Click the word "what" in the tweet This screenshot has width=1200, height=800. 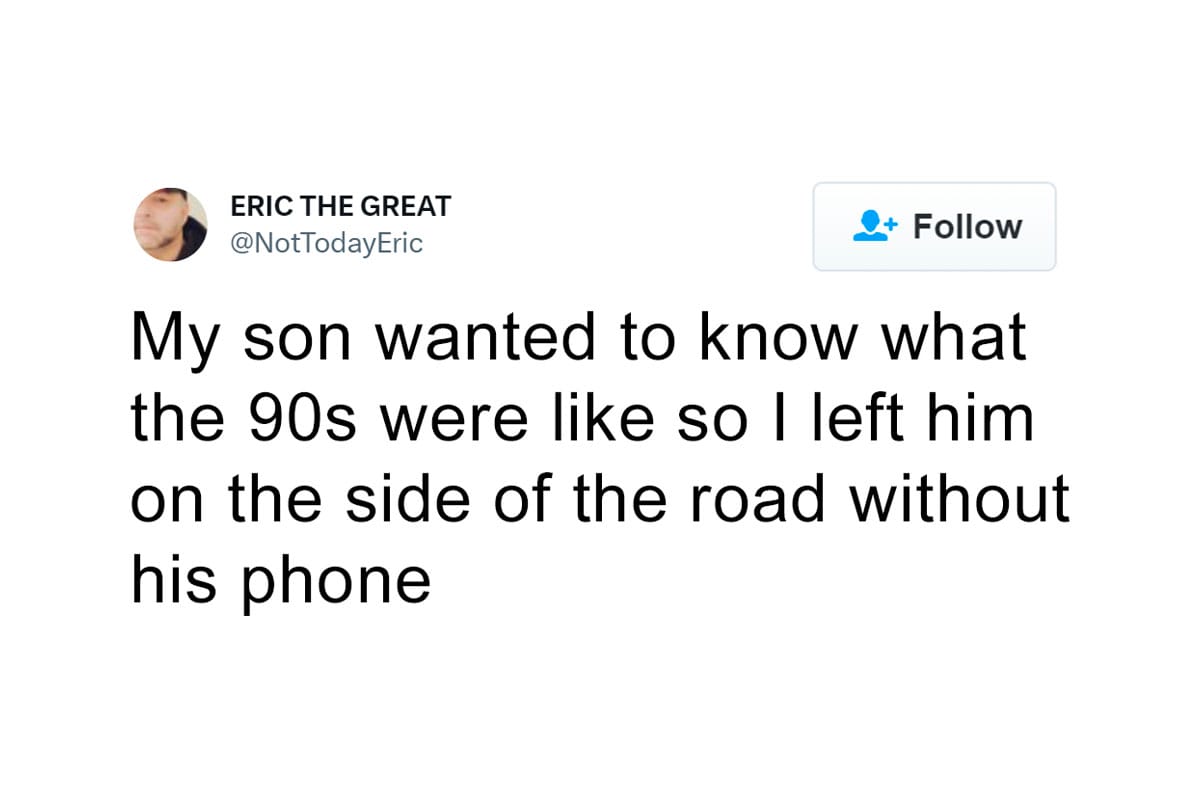tap(951, 340)
